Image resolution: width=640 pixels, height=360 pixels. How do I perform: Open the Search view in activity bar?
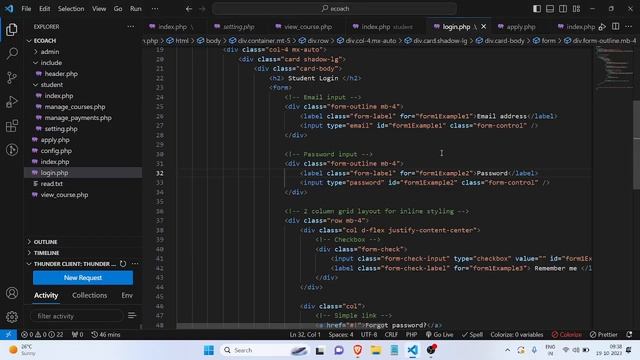click(12, 53)
